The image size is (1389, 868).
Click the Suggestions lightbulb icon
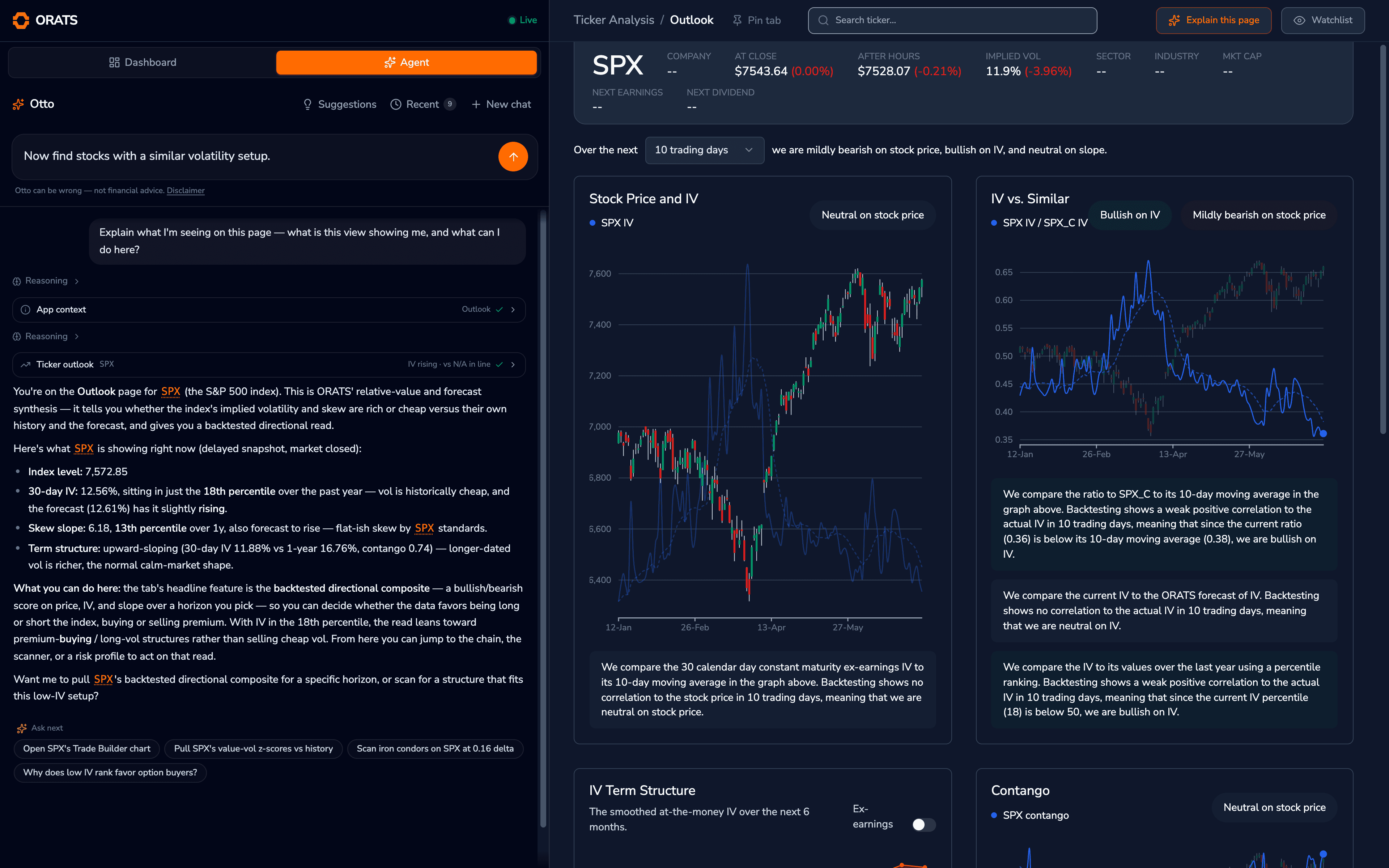pos(308,104)
